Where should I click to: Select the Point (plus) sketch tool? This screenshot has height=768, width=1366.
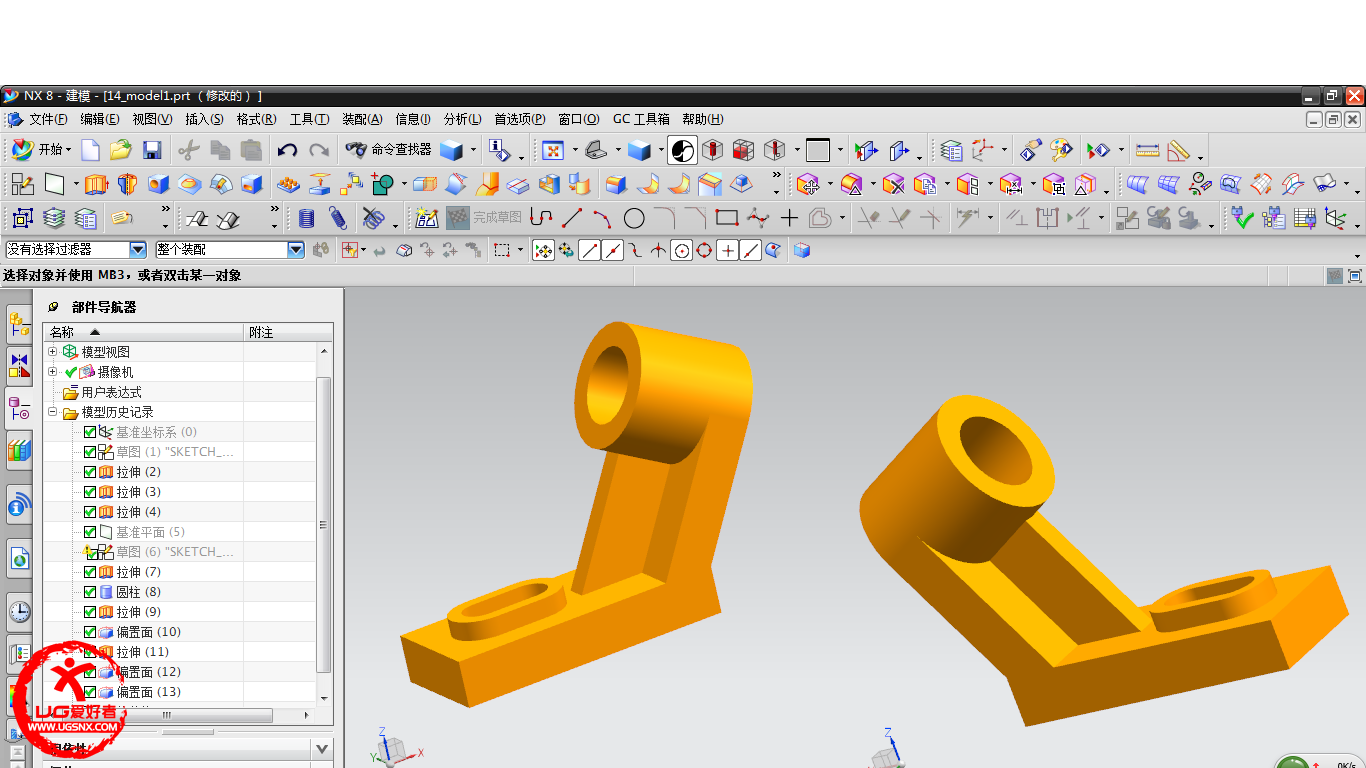pyautogui.click(x=789, y=217)
